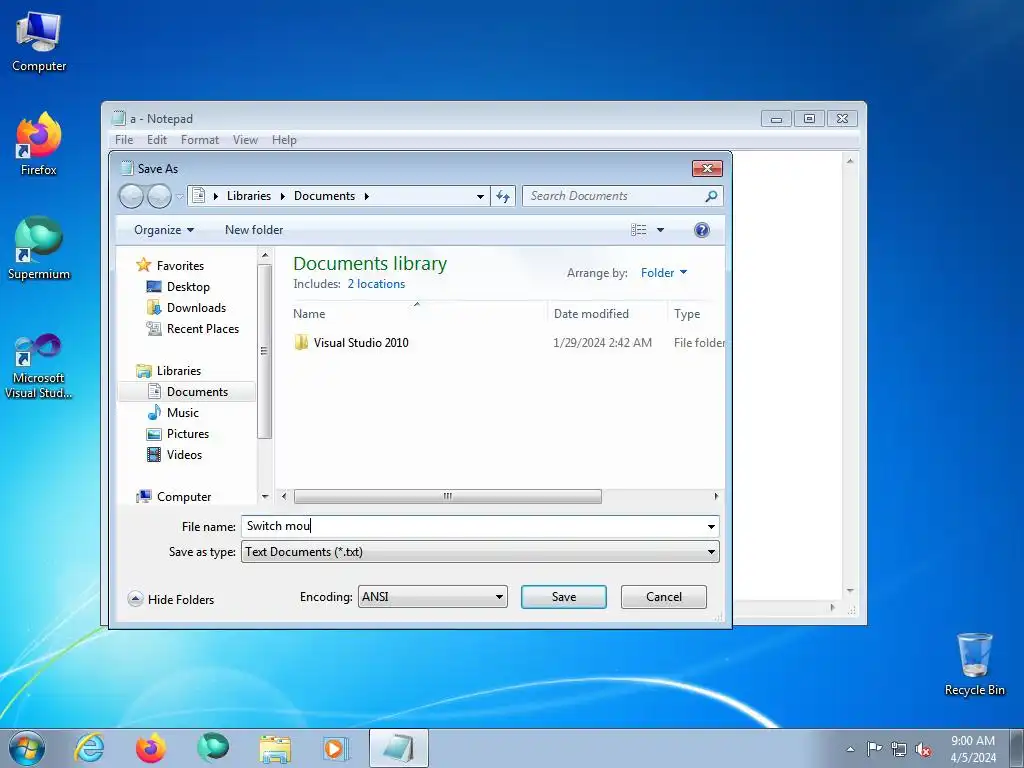The height and width of the screenshot is (768, 1024).
Task: Click the file list scroll right arrow
Action: pyautogui.click(x=716, y=496)
